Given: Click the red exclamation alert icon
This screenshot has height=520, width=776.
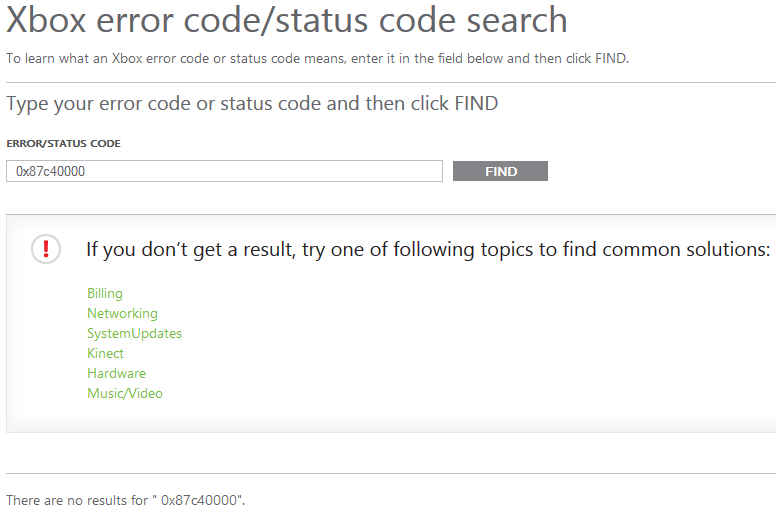Looking at the screenshot, I should (46, 249).
